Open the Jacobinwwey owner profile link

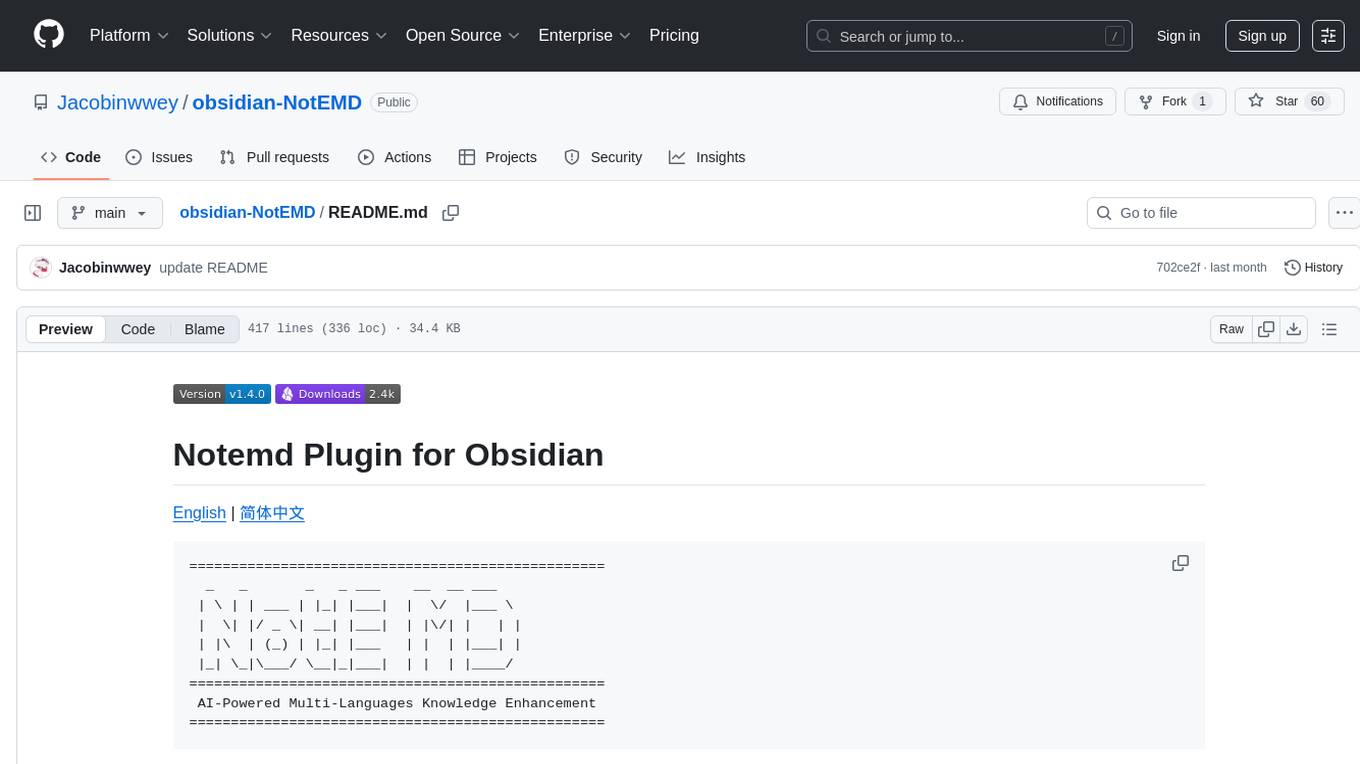click(117, 102)
